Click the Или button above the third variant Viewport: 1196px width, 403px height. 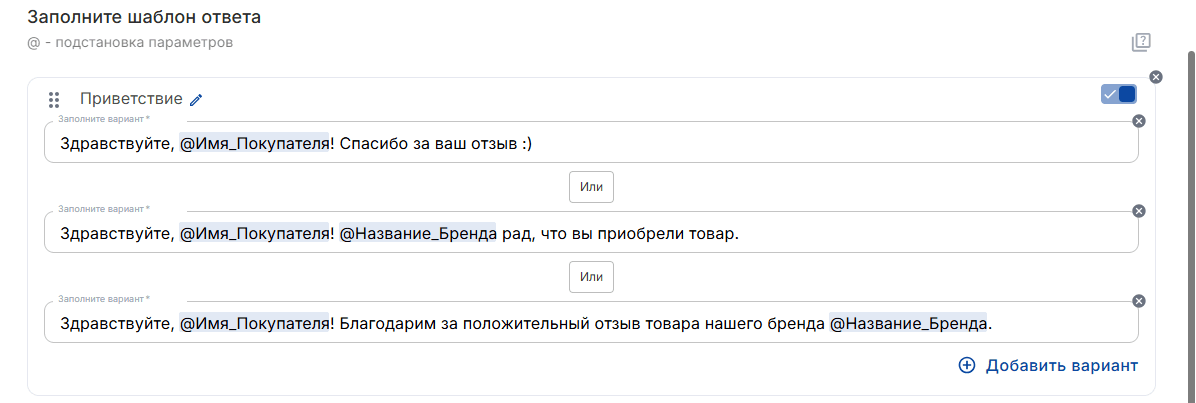click(x=591, y=278)
